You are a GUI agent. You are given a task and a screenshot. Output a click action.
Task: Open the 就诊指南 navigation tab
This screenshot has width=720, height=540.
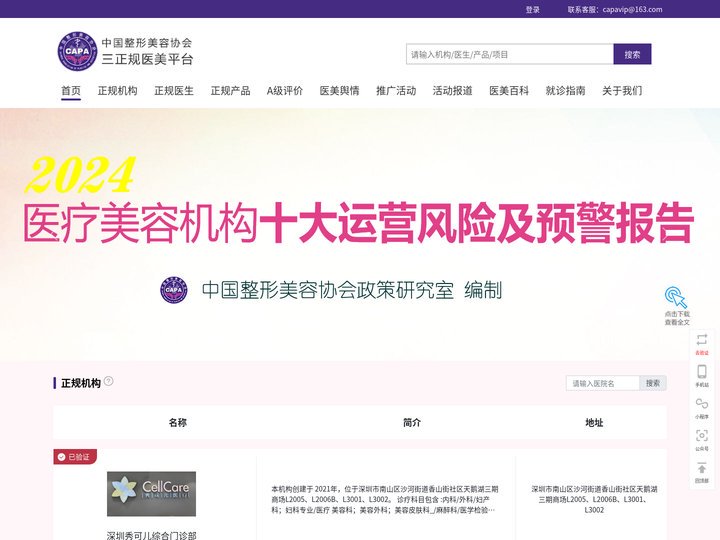[566, 91]
